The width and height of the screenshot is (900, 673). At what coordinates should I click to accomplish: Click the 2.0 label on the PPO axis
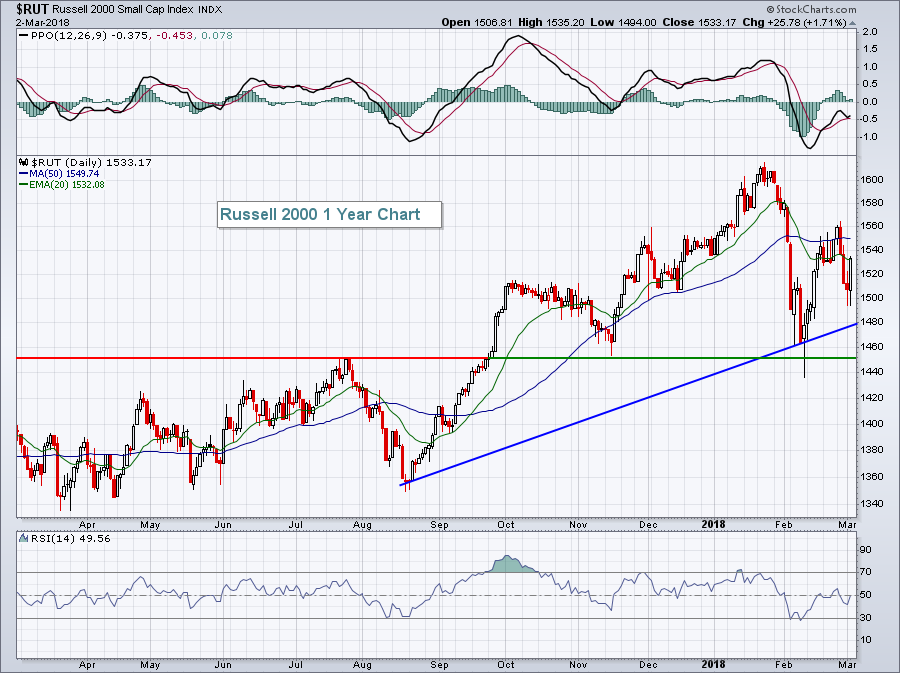[870, 32]
